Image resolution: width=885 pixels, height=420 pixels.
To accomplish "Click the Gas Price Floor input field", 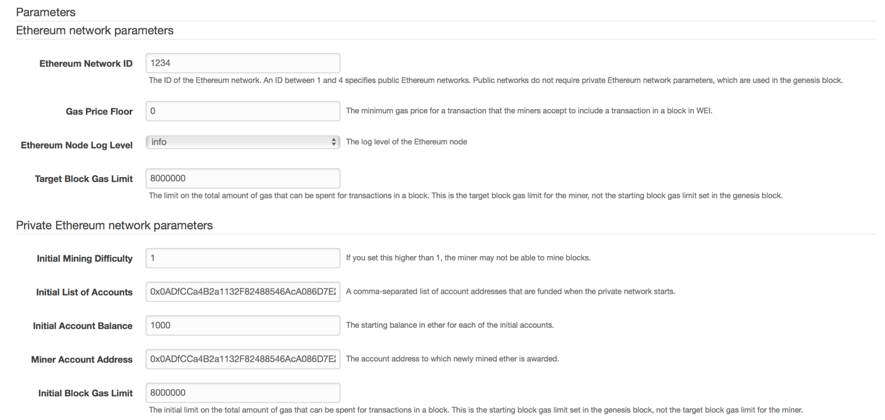I will (243, 111).
